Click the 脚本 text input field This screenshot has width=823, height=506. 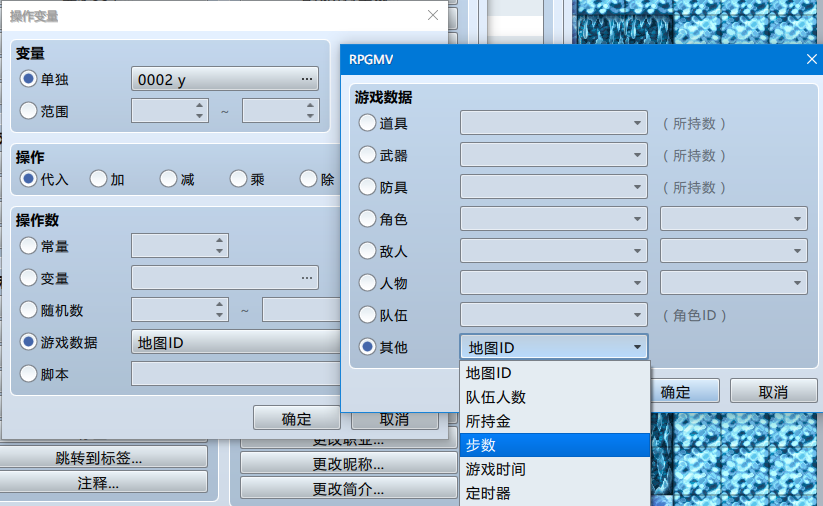point(236,374)
